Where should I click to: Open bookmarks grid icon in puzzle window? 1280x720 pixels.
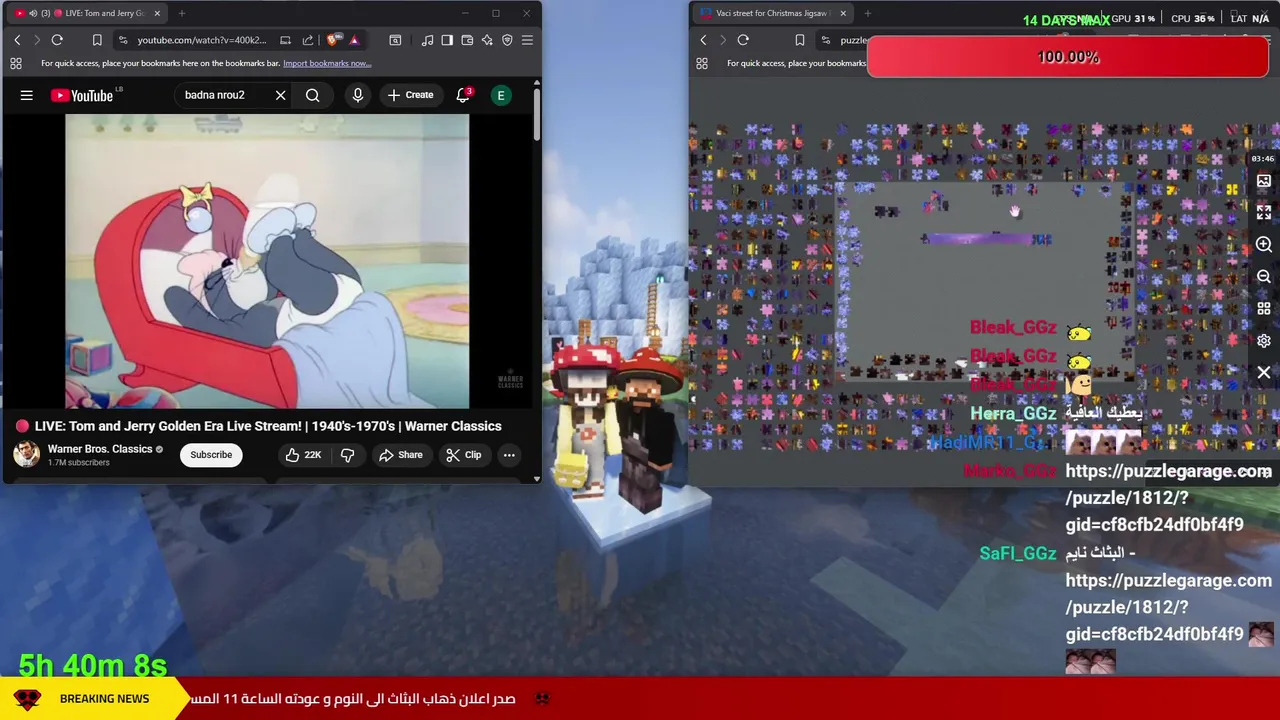tap(702, 63)
